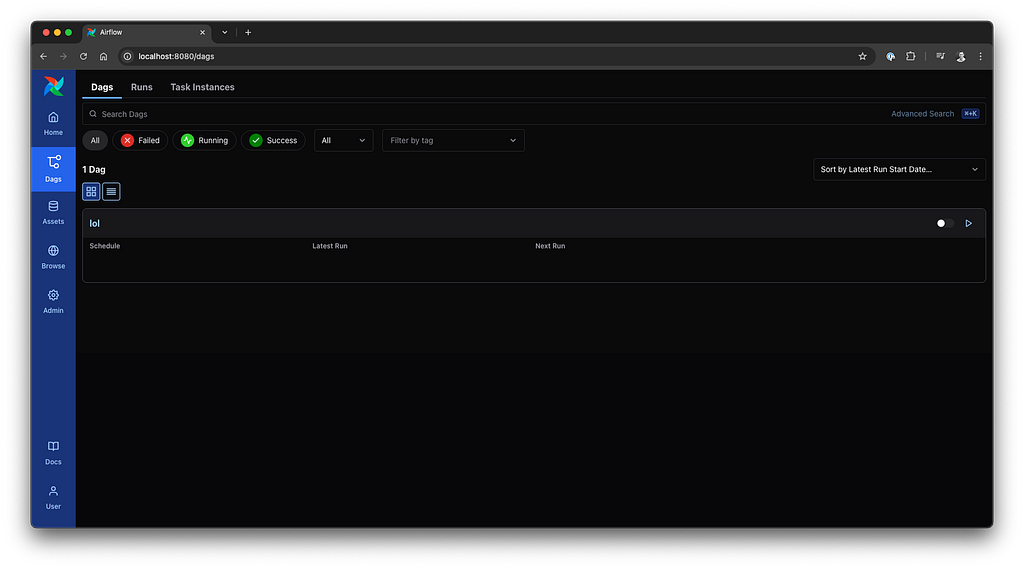Switch to table list view

coord(111,191)
